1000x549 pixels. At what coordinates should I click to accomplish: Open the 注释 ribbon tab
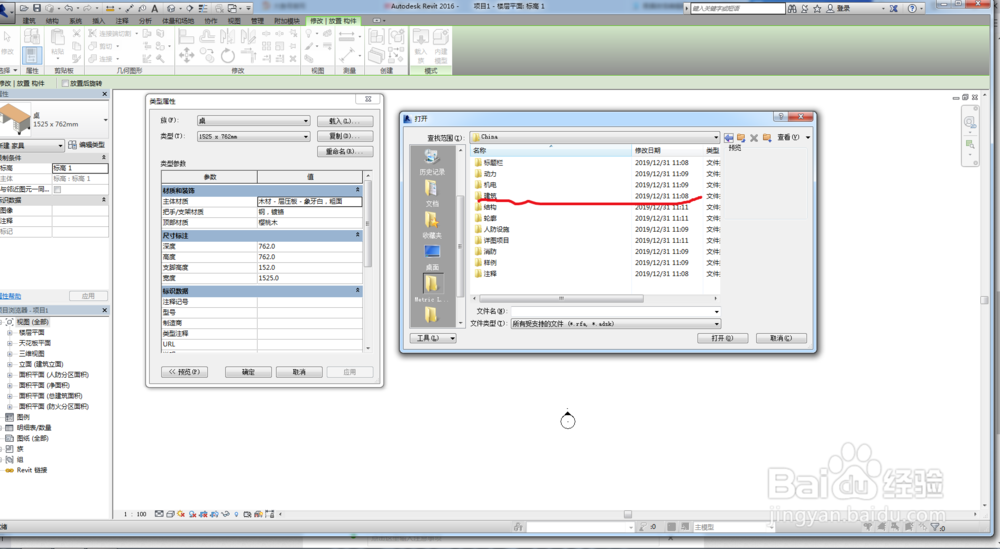(121, 21)
